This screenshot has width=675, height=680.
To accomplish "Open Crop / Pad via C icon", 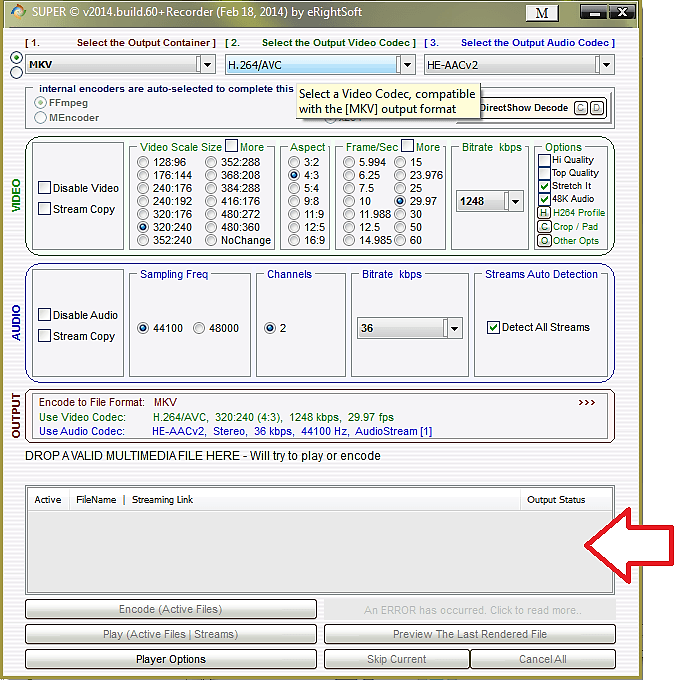I will click(x=544, y=227).
